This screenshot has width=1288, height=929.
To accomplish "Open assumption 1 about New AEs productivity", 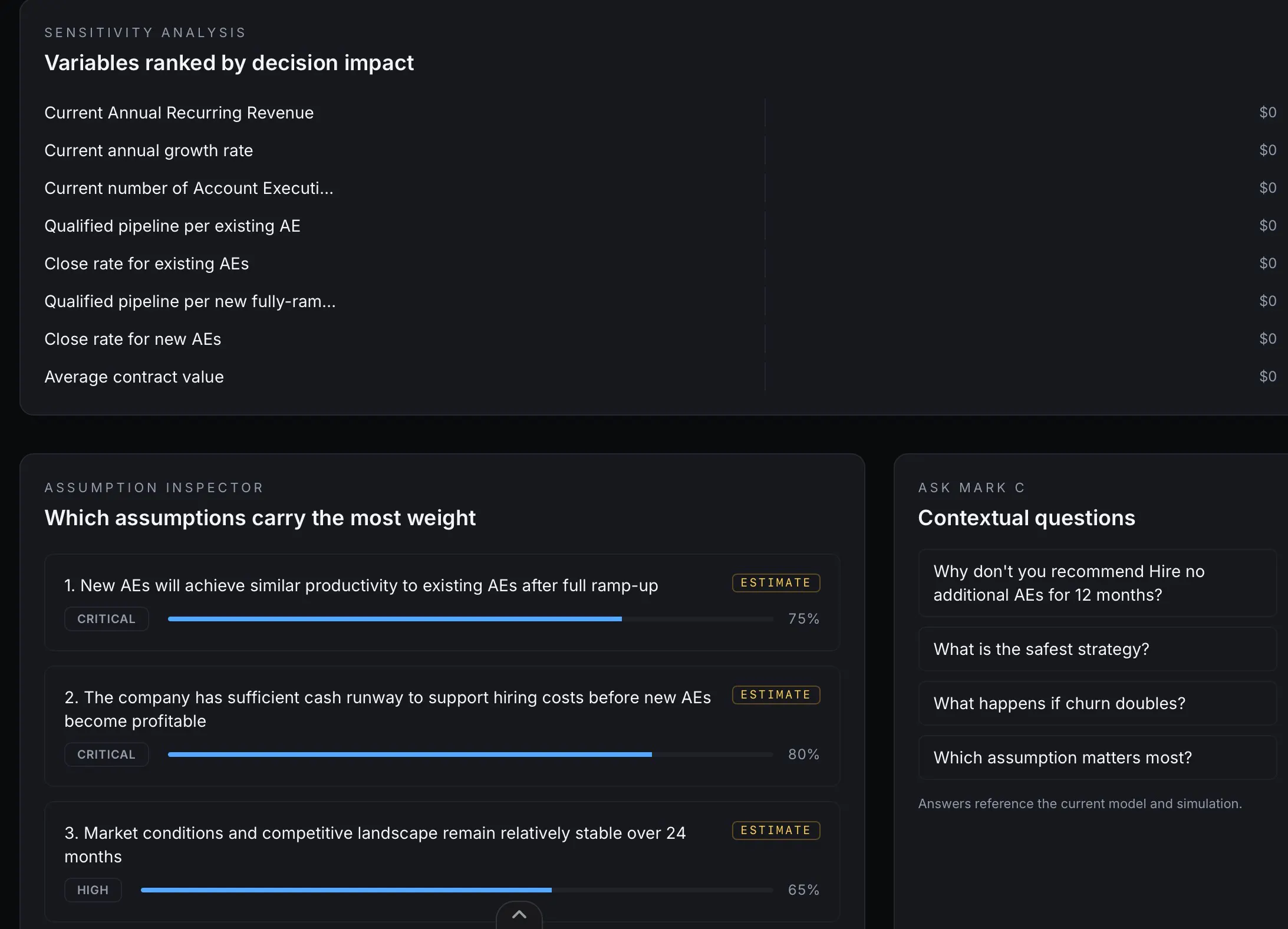I will [442, 602].
